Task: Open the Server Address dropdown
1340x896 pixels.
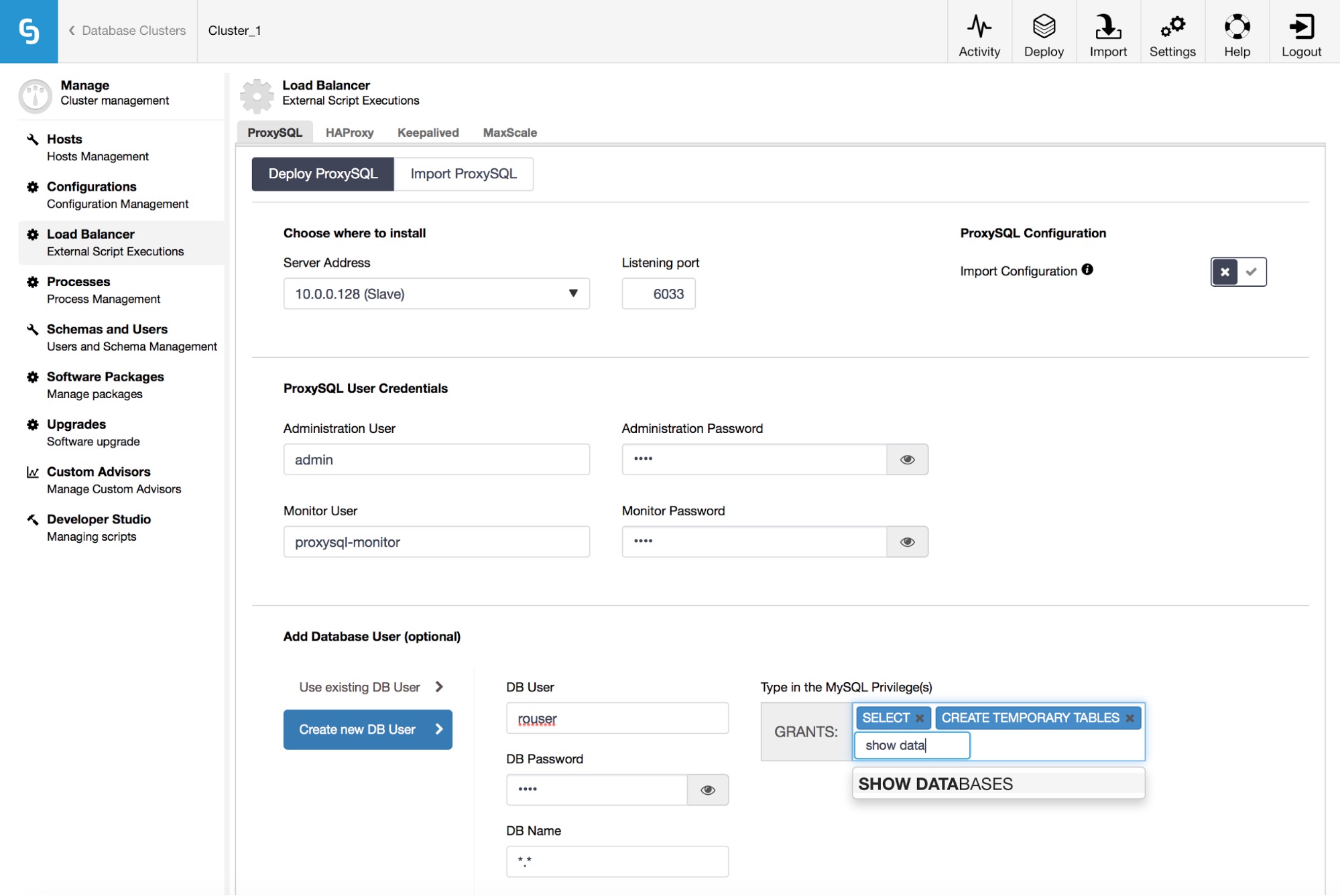Action: [x=436, y=294]
